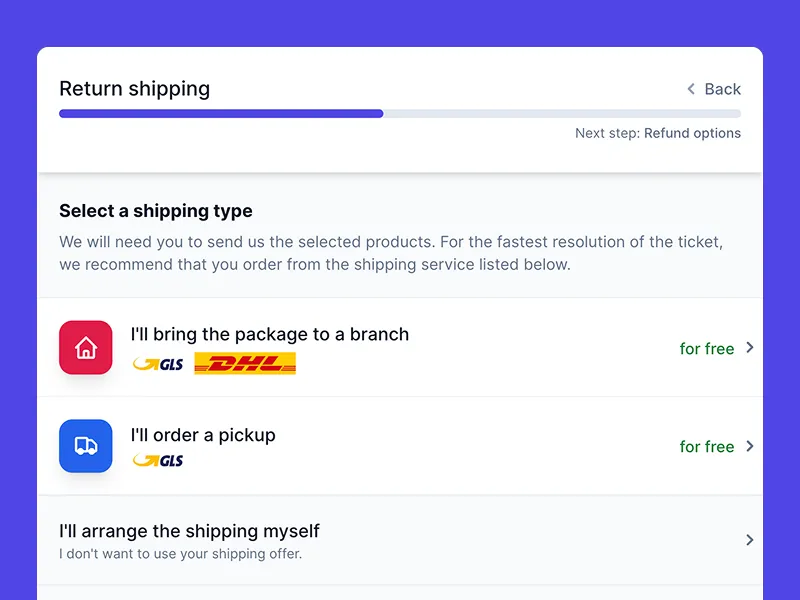Expand the pickup option via right chevron

point(749,446)
